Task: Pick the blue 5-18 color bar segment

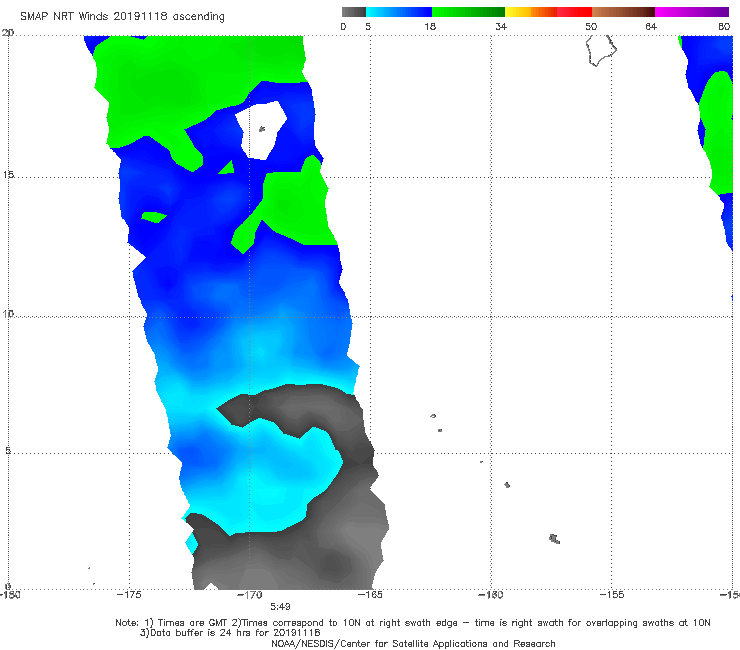Action: (399, 12)
